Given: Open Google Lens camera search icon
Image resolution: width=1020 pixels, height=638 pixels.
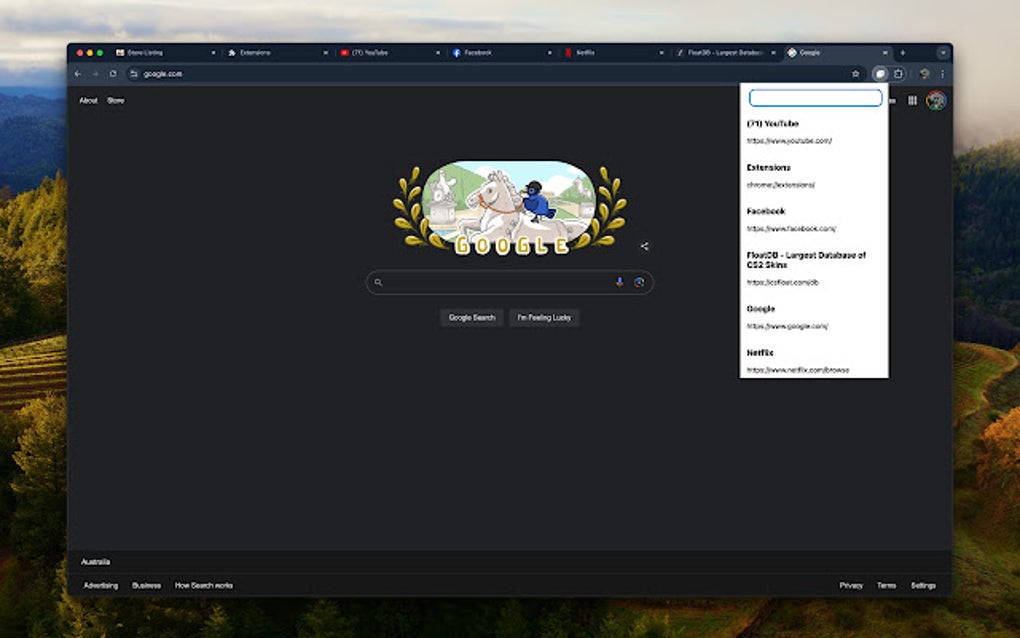Looking at the screenshot, I should (641, 282).
